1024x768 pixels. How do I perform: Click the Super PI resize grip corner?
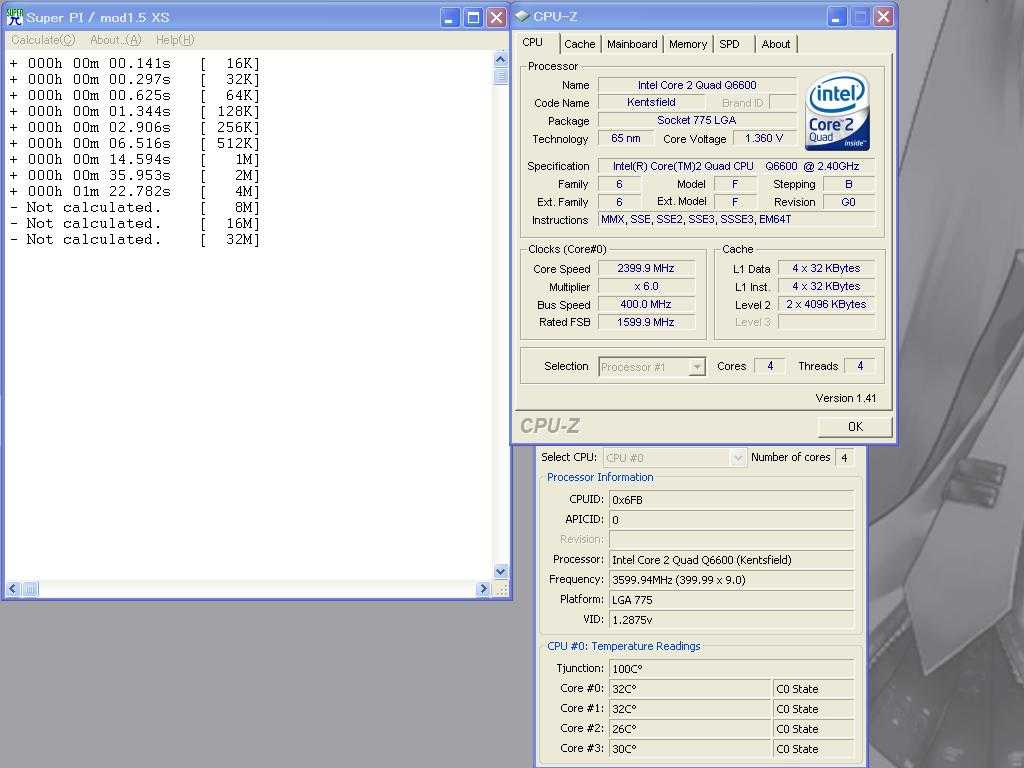[501, 589]
